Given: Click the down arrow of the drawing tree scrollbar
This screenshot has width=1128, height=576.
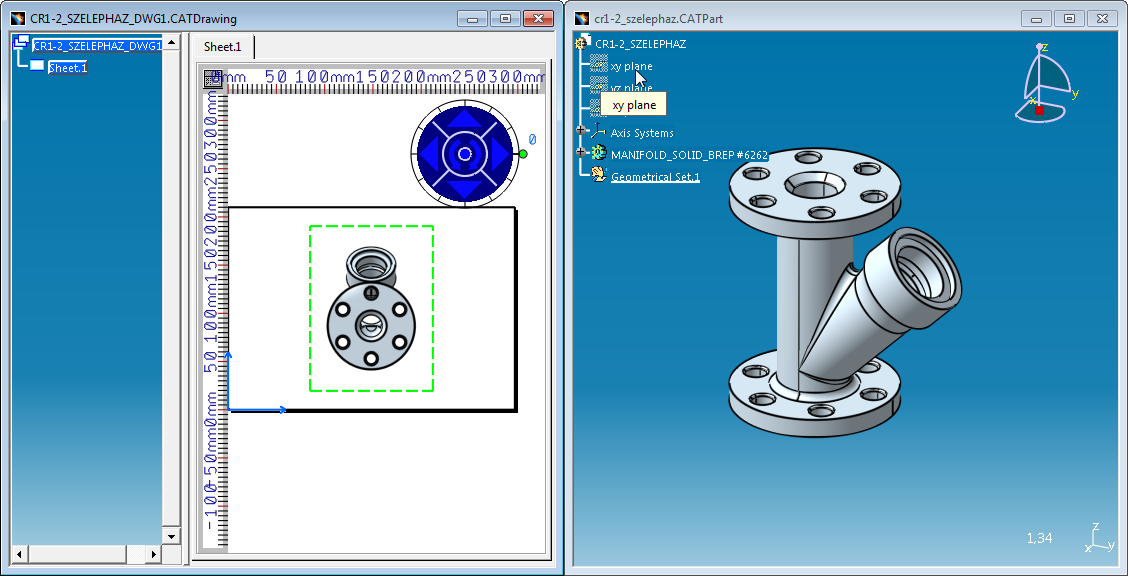Looking at the screenshot, I should 171,536.
